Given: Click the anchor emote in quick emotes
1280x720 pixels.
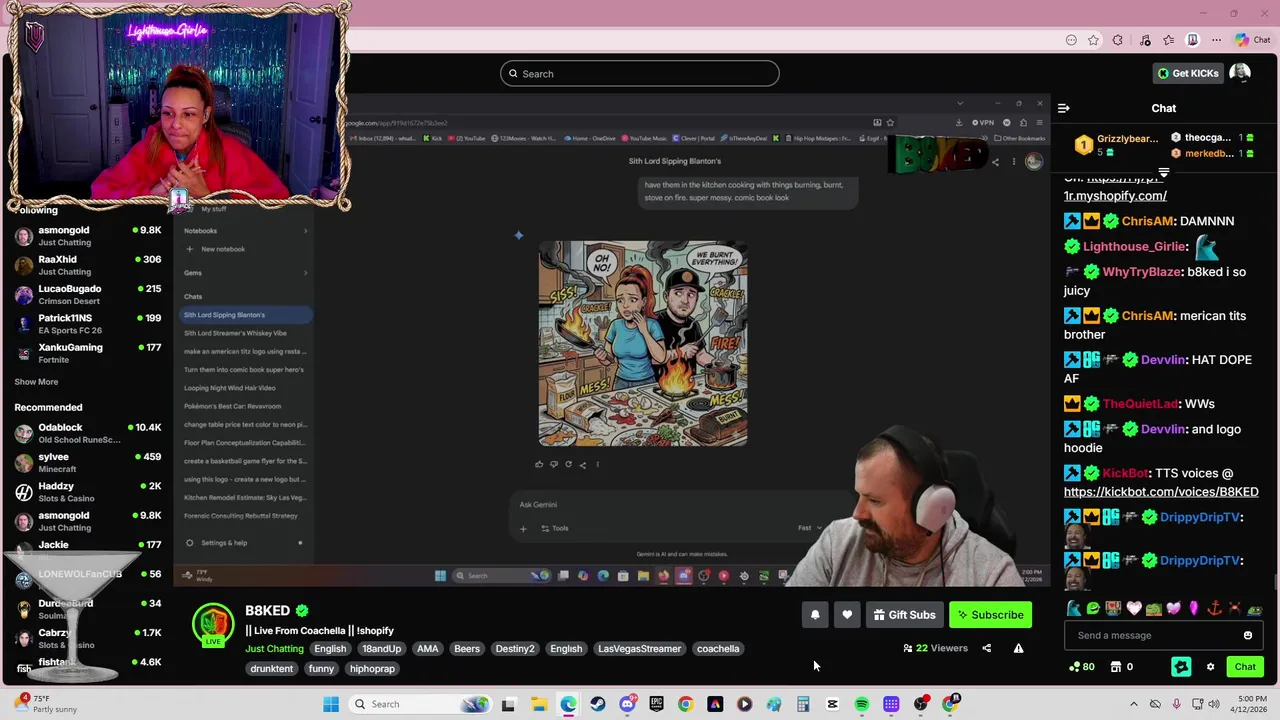Looking at the screenshot, I should [1214, 609].
